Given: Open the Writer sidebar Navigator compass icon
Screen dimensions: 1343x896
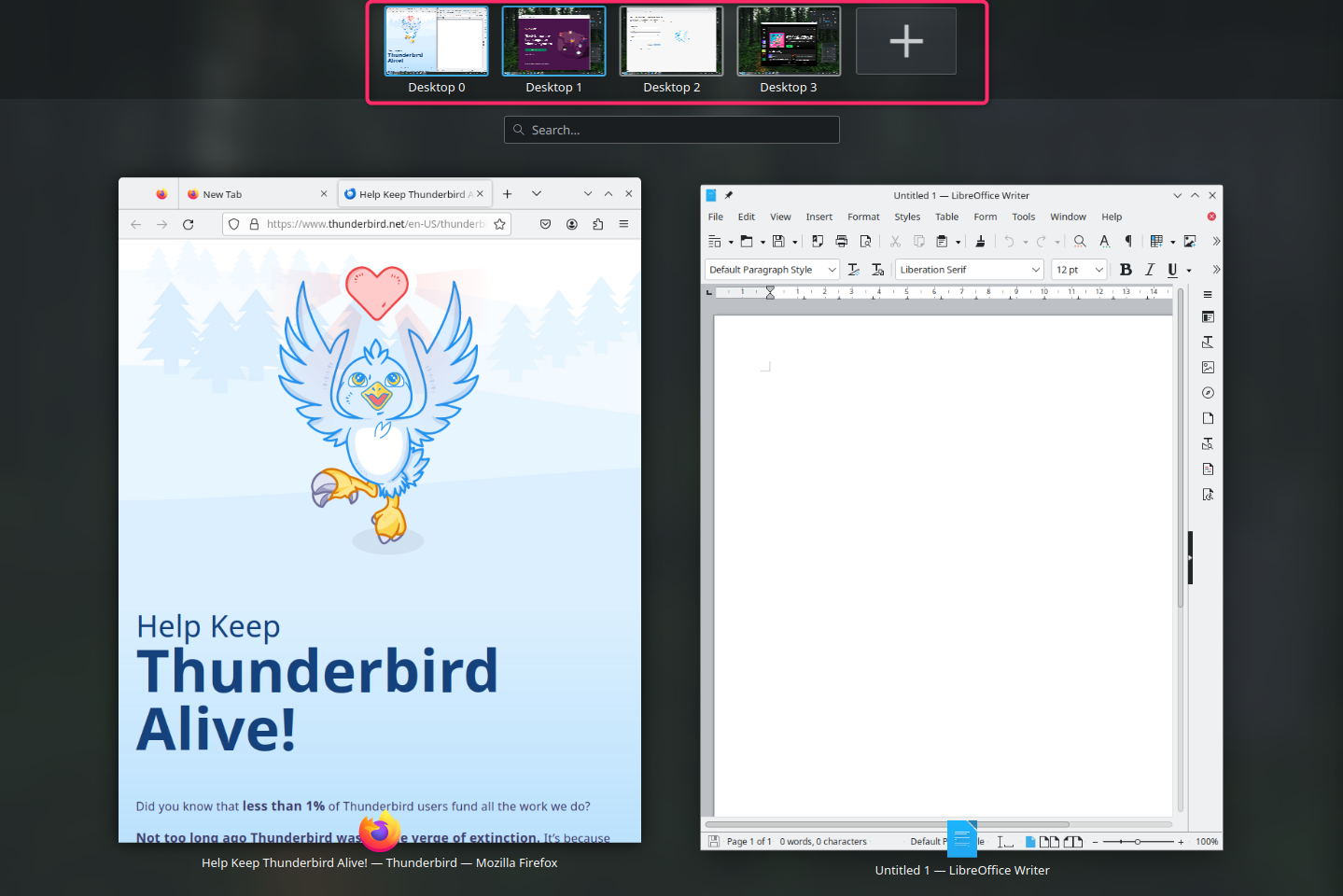Looking at the screenshot, I should click(1208, 393).
